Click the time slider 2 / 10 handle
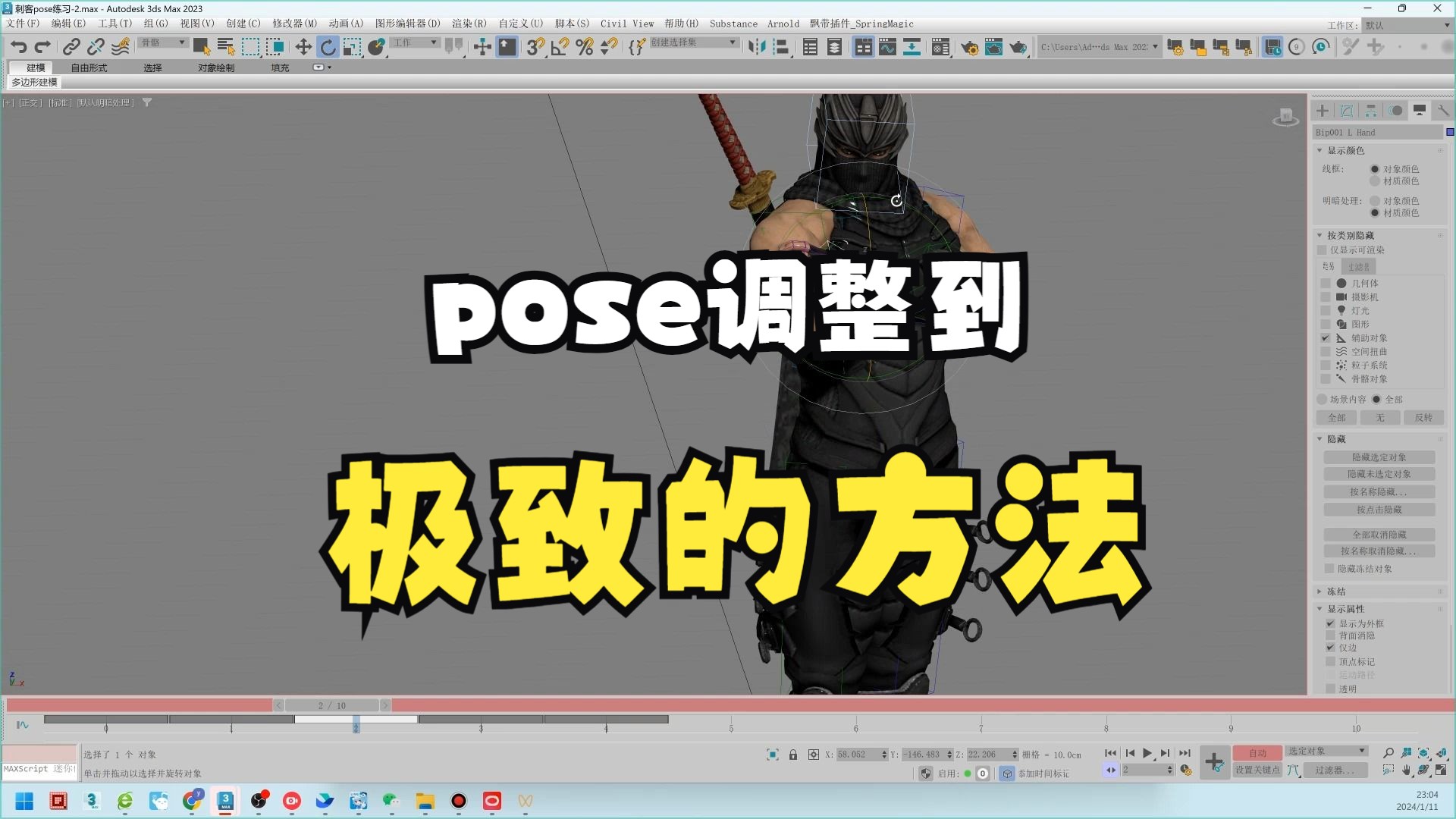This screenshot has width=1456, height=819. tap(331, 705)
